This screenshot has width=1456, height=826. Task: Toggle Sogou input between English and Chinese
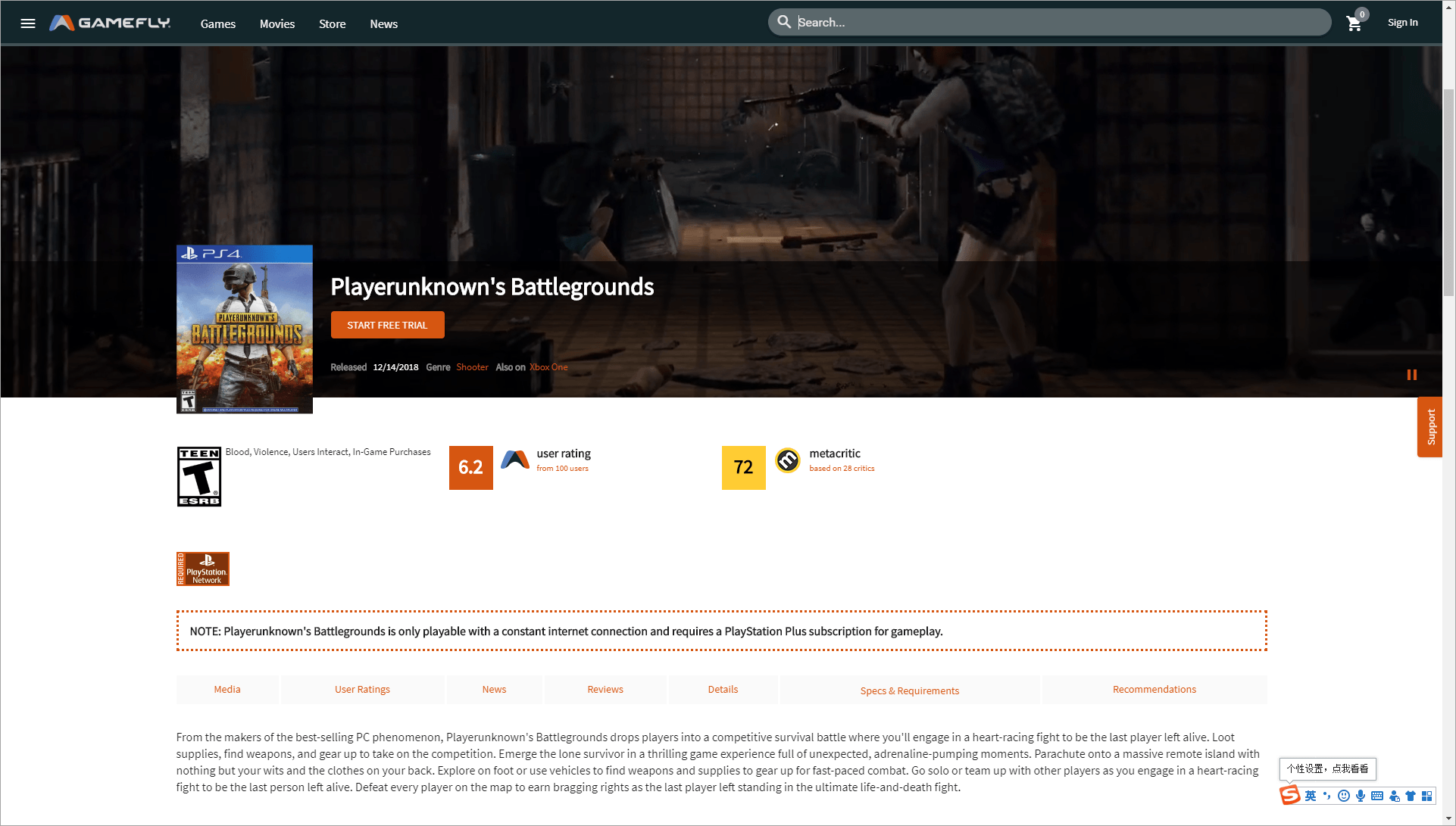pyautogui.click(x=1311, y=796)
